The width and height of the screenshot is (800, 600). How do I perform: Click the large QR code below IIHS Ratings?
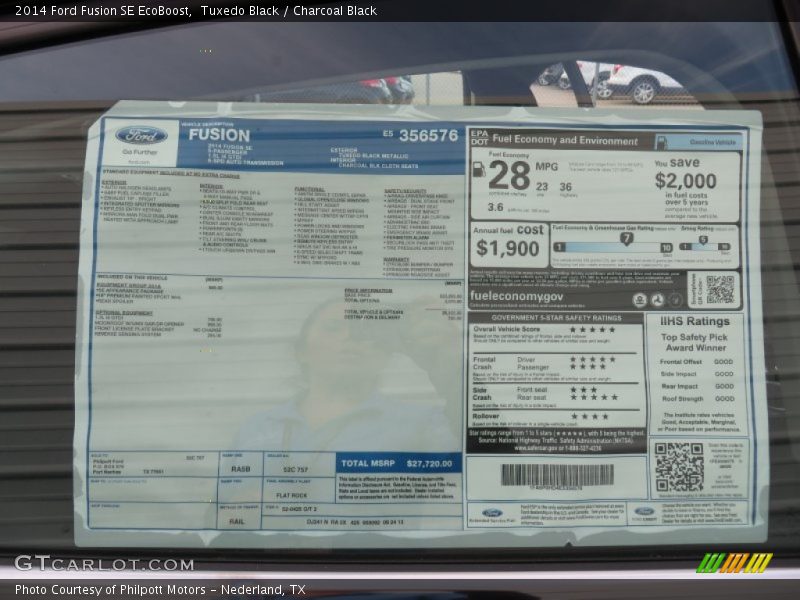(679, 467)
